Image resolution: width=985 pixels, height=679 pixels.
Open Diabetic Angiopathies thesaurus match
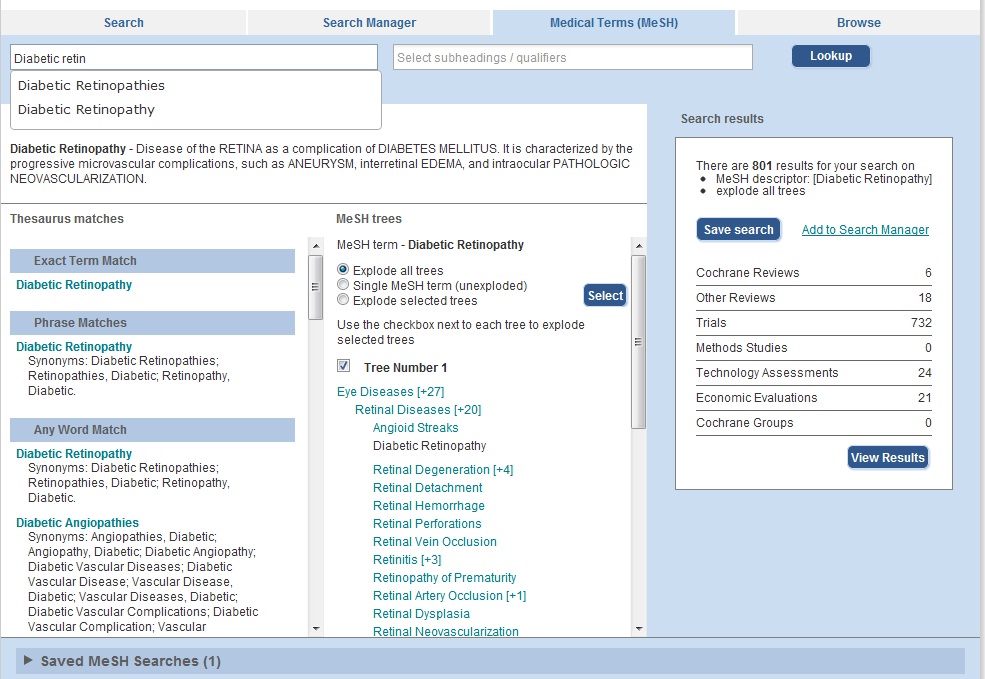[x=77, y=523]
